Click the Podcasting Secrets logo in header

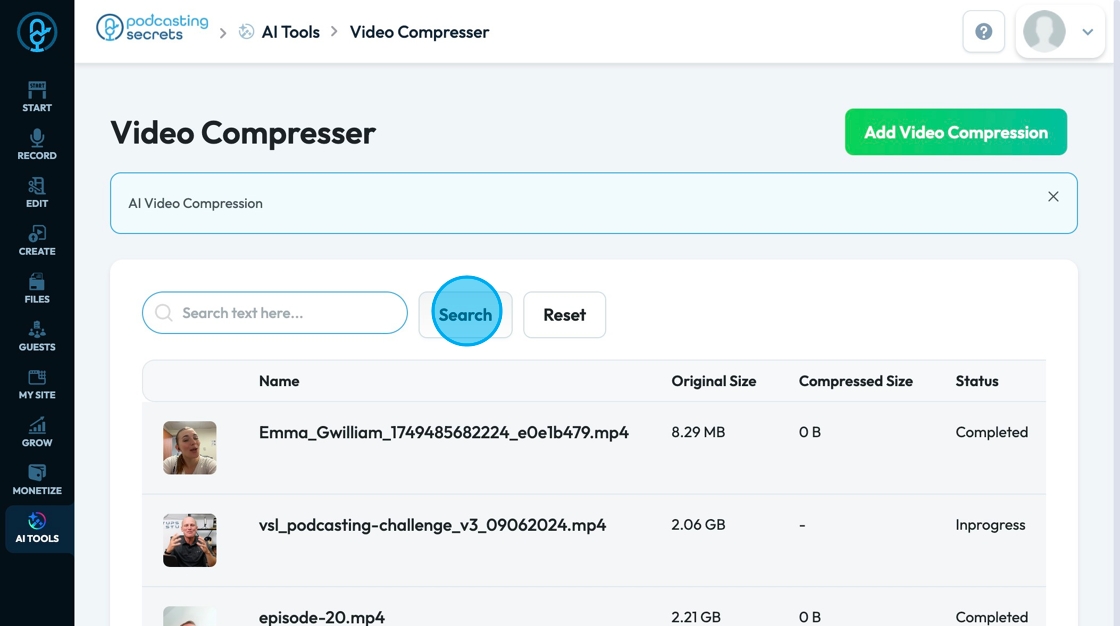[152, 28]
